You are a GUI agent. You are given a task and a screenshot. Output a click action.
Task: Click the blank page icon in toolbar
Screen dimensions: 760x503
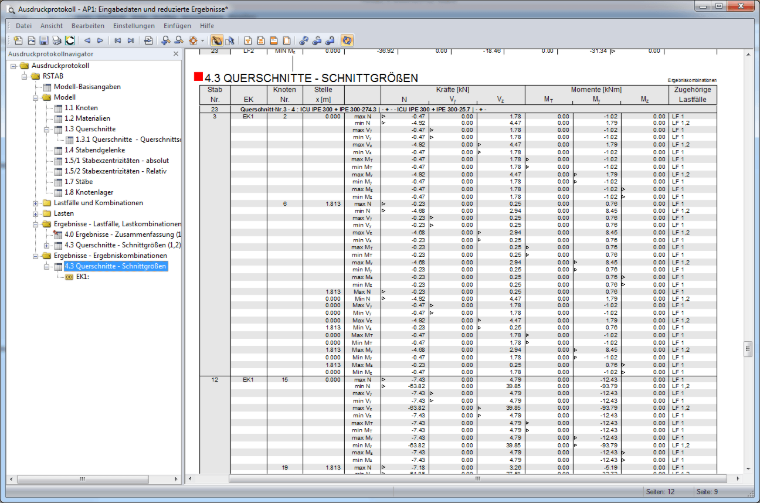coord(287,41)
